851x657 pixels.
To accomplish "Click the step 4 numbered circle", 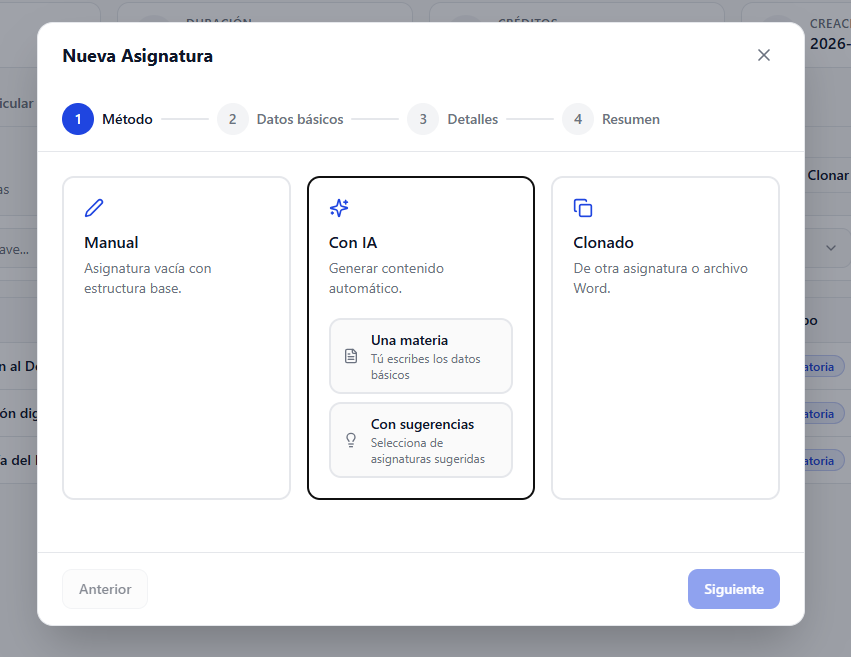I will tap(578, 119).
